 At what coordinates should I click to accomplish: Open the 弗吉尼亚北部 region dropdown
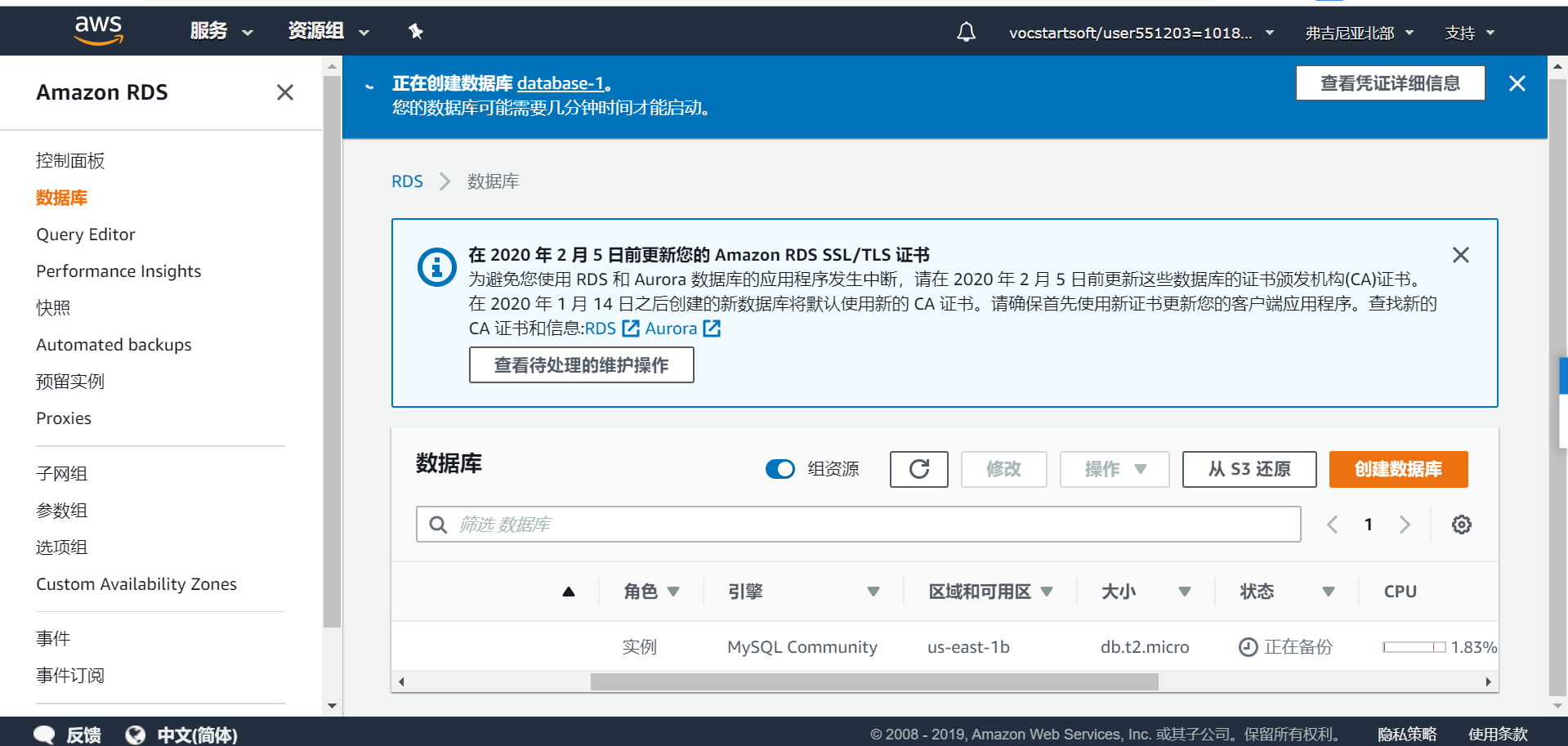pos(1359,33)
